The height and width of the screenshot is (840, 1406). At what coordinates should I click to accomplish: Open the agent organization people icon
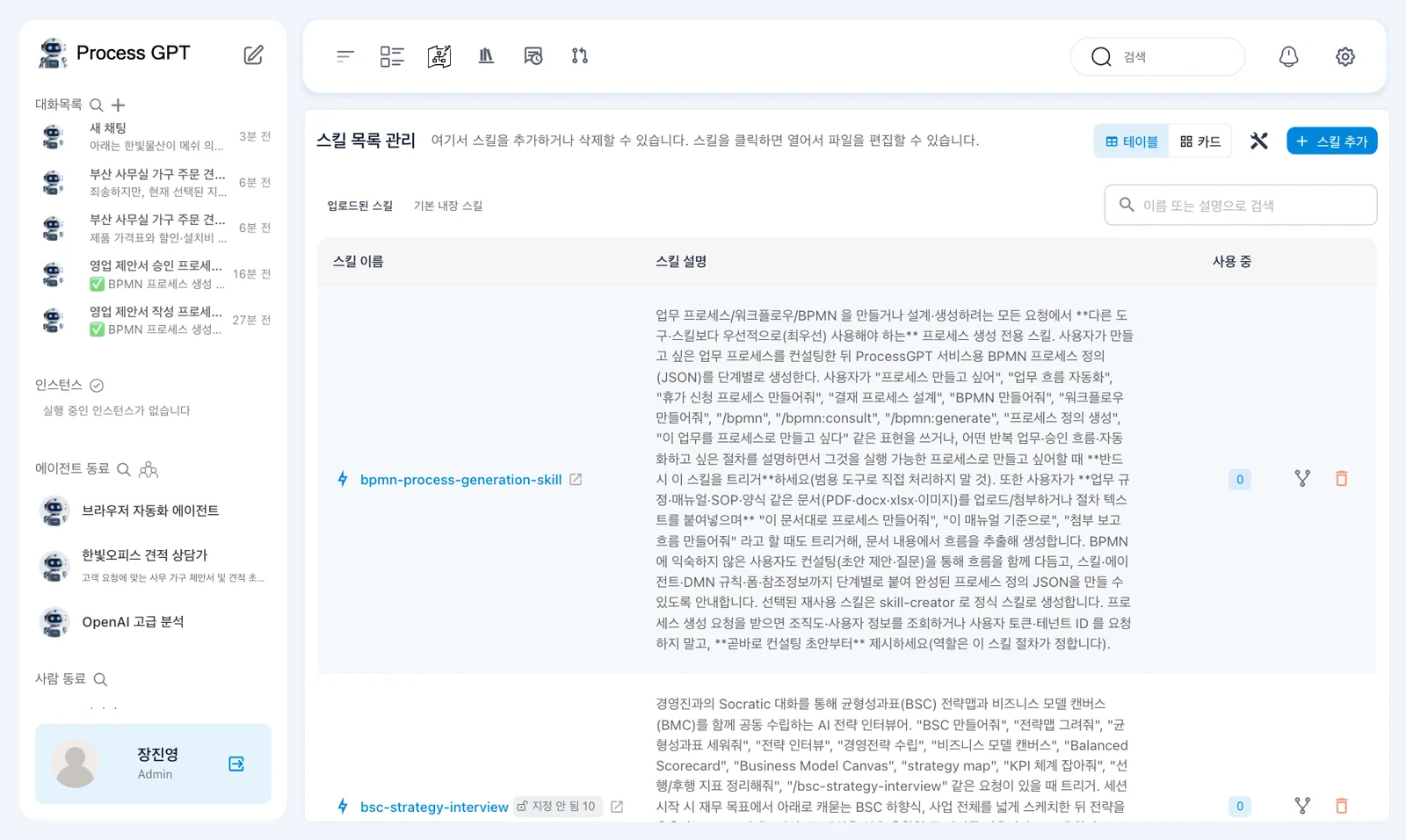coord(149,469)
